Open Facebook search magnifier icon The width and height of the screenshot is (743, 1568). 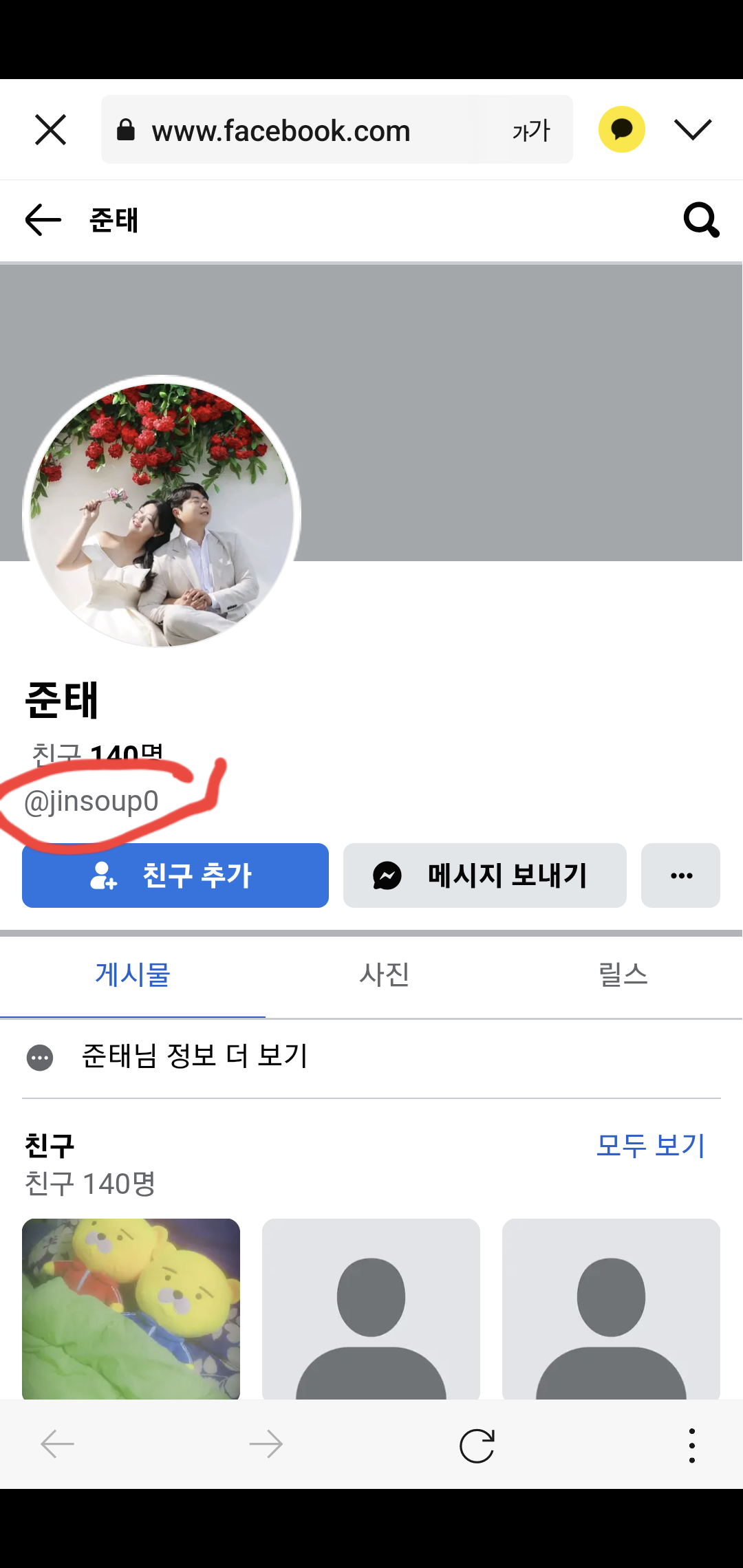[x=701, y=220]
